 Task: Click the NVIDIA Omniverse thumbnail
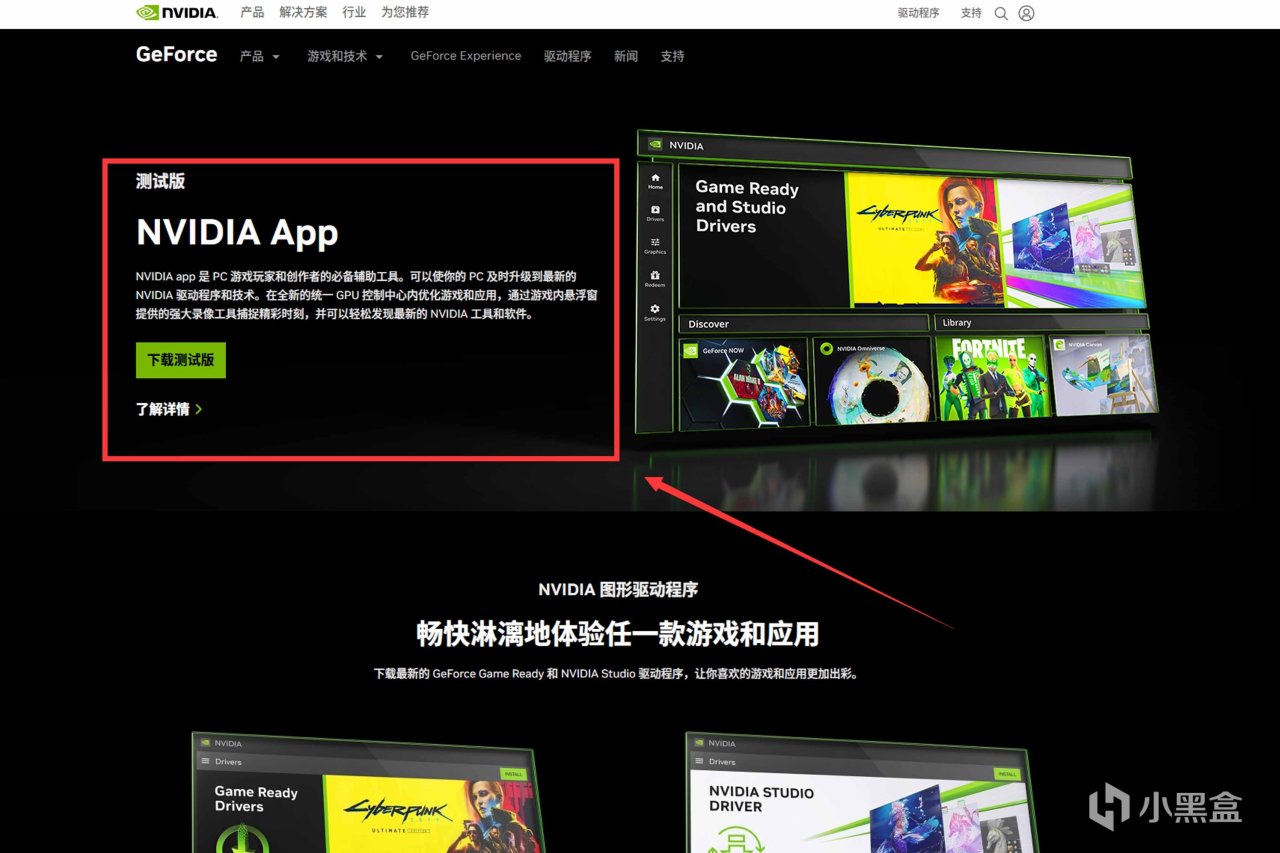pos(873,379)
